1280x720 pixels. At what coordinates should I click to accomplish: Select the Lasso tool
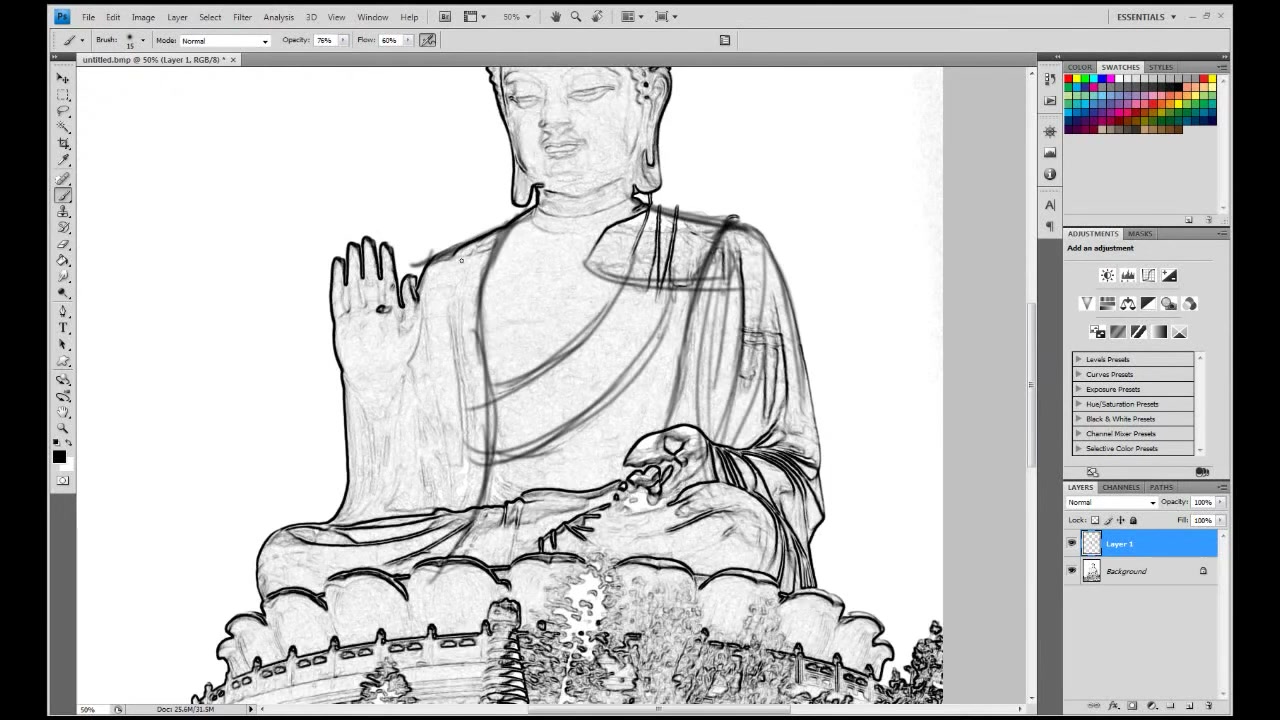63,111
